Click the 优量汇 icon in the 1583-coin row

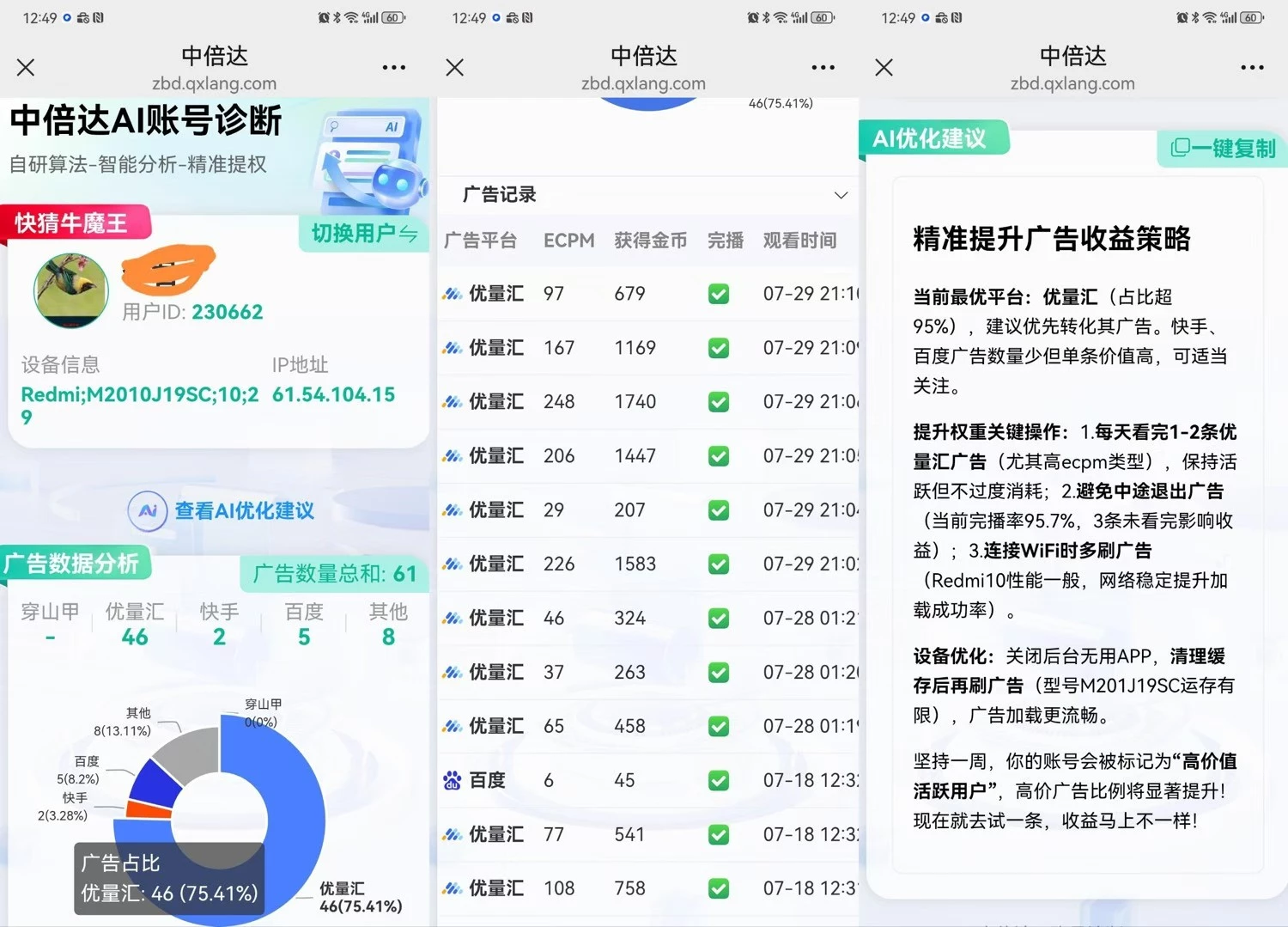coord(453,564)
